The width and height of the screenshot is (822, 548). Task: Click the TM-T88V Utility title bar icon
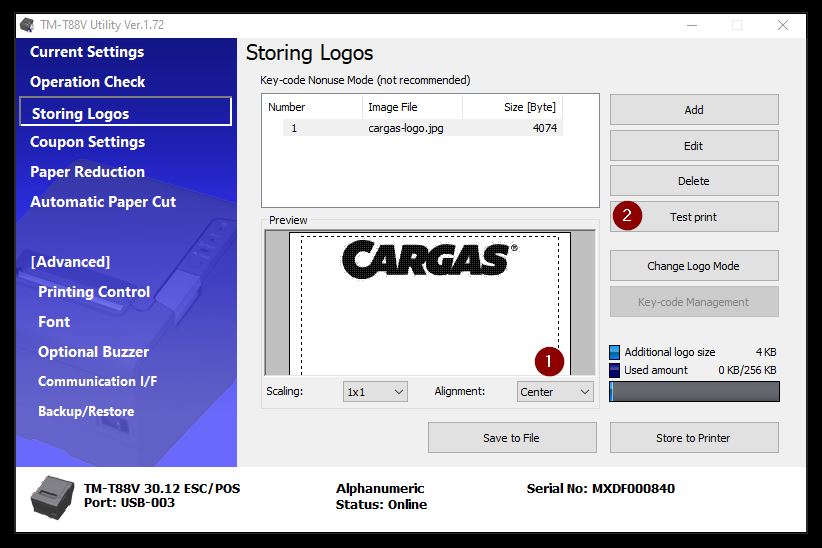27,25
